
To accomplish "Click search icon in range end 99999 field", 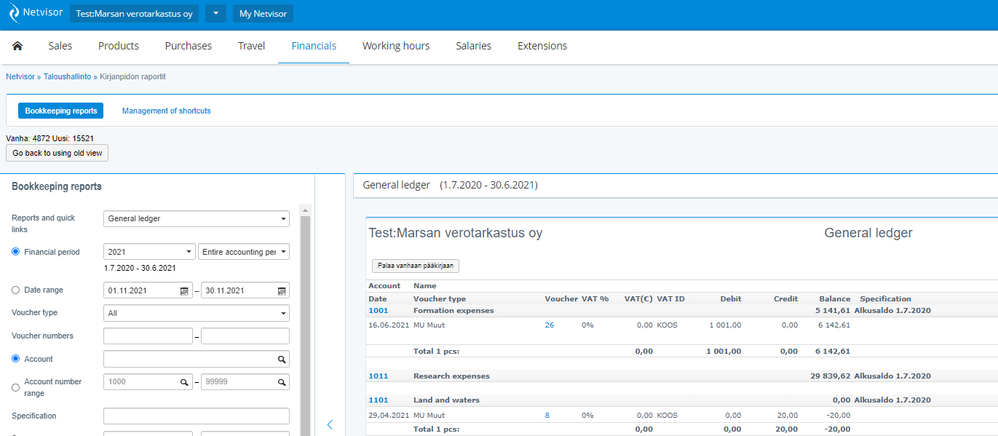I will pos(281,383).
